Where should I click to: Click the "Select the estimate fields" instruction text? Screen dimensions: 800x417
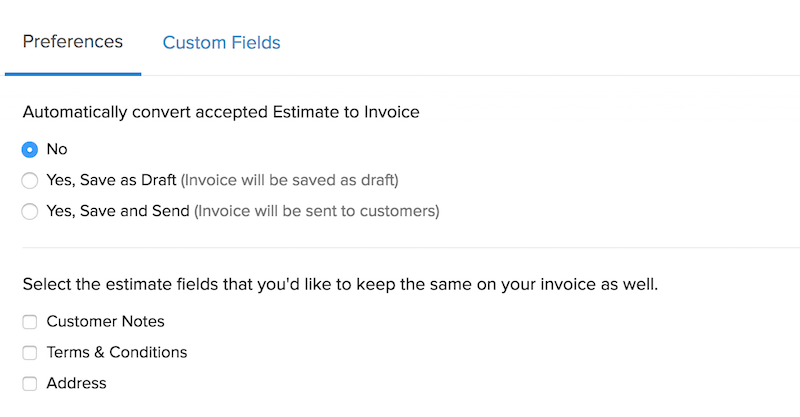tap(340, 284)
